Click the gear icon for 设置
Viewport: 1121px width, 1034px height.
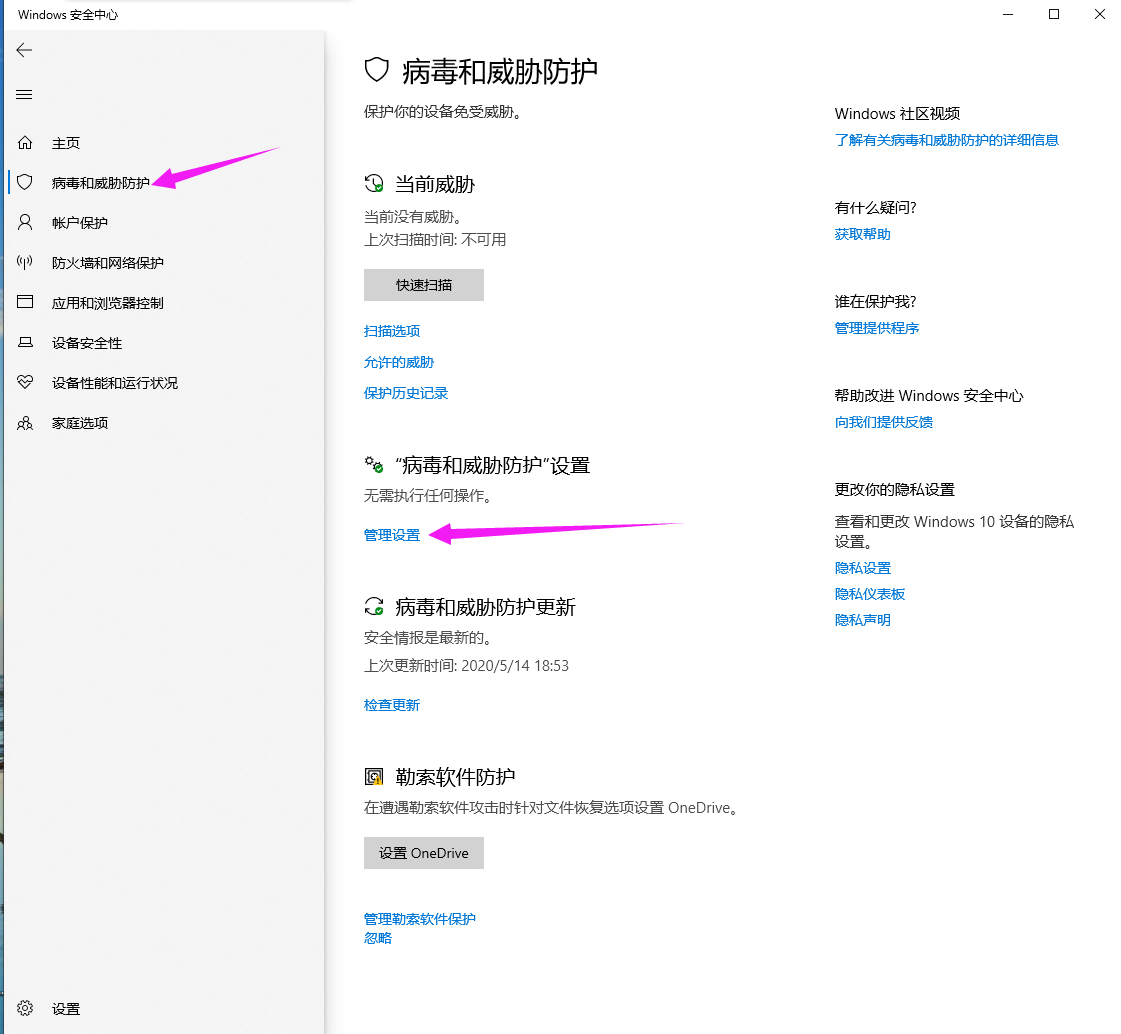click(25, 1008)
